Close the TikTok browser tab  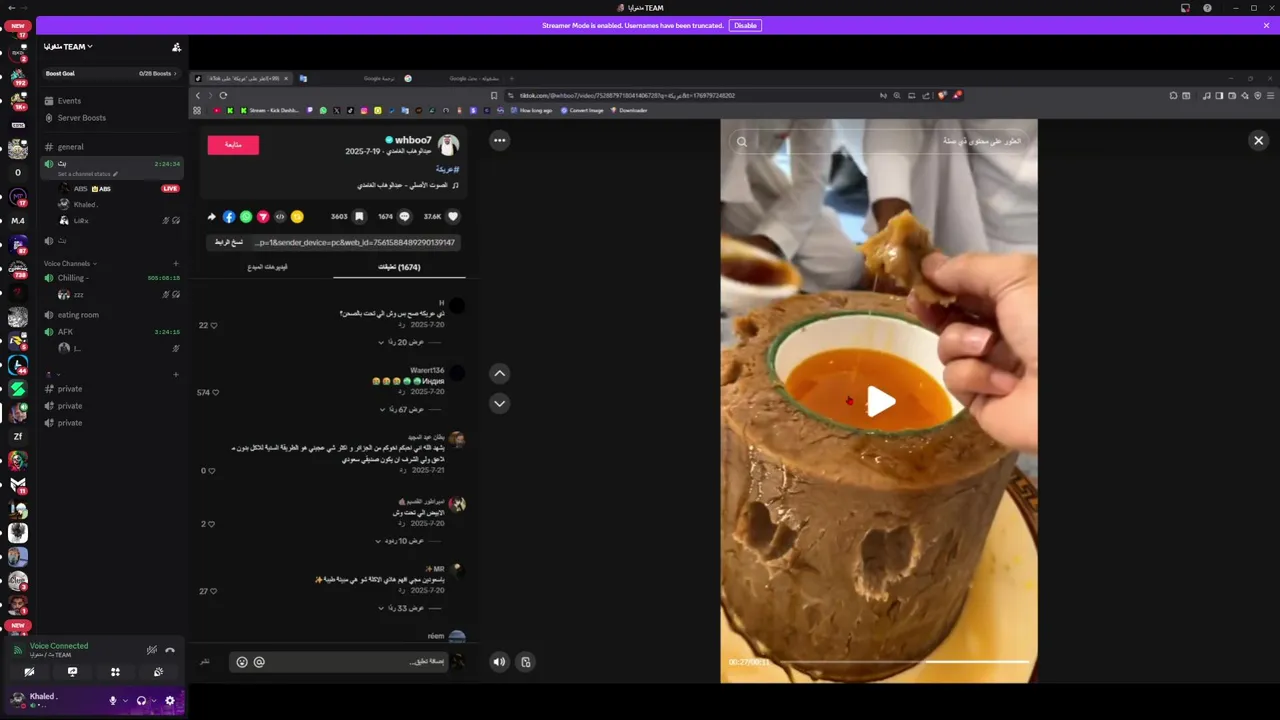[285, 78]
